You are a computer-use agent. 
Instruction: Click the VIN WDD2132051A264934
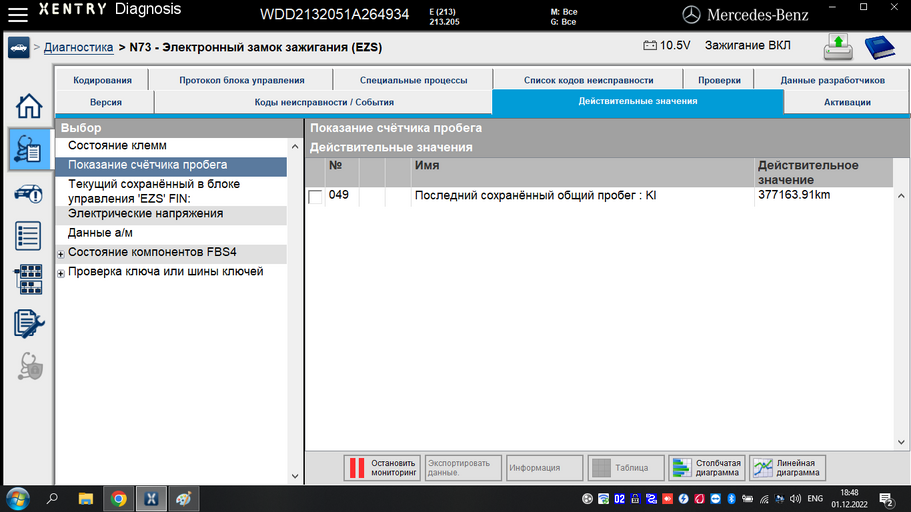334,15
